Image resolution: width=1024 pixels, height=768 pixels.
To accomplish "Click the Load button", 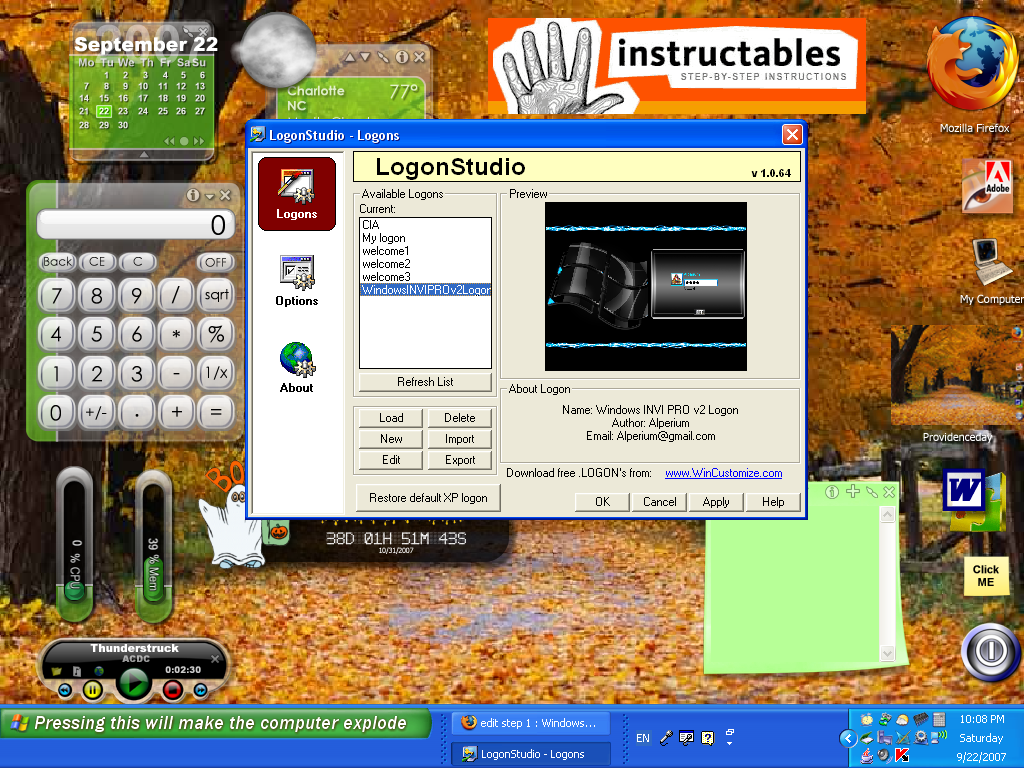I will click(391, 418).
